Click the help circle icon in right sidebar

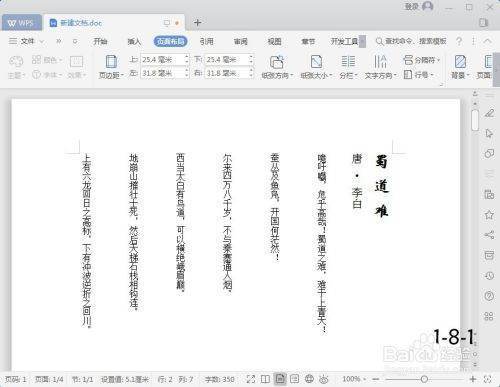(489, 296)
